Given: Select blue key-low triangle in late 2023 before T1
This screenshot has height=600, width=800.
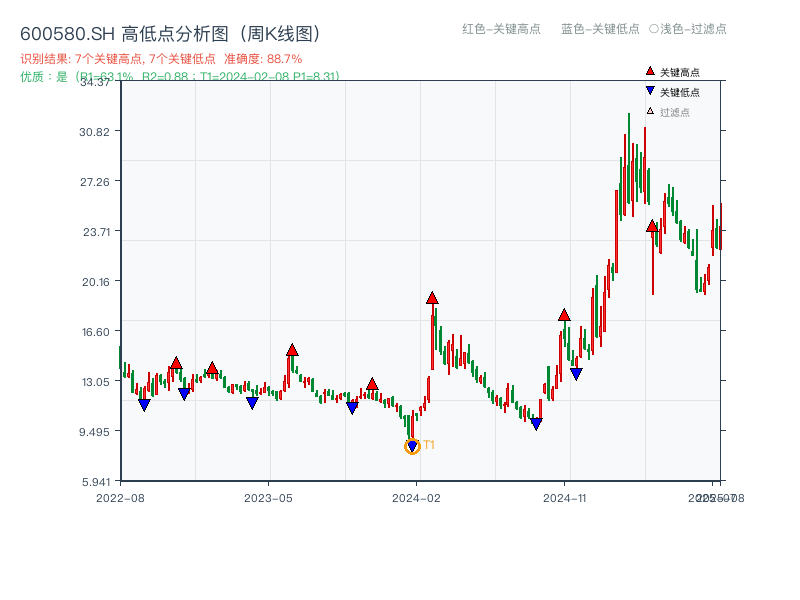Looking at the screenshot, I should coord(352,408).
